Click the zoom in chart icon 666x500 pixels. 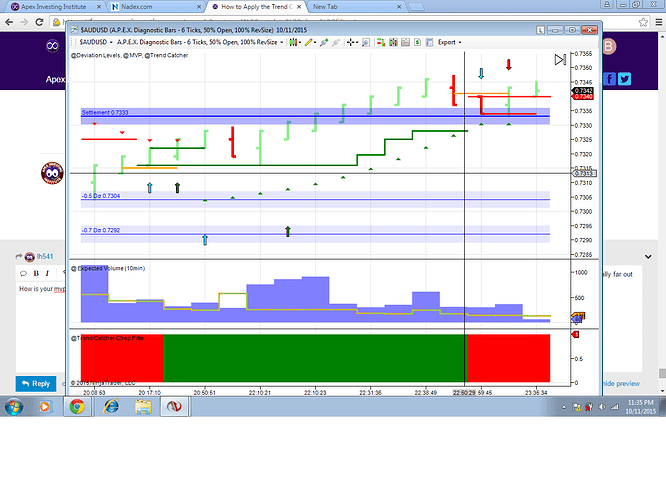click(324, 42)
